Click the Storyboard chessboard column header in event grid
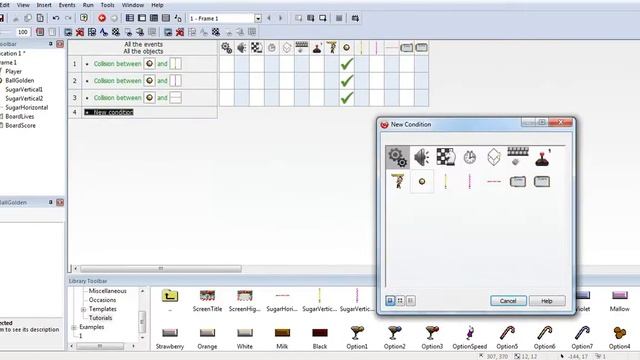640x360 pixels. 257,48
